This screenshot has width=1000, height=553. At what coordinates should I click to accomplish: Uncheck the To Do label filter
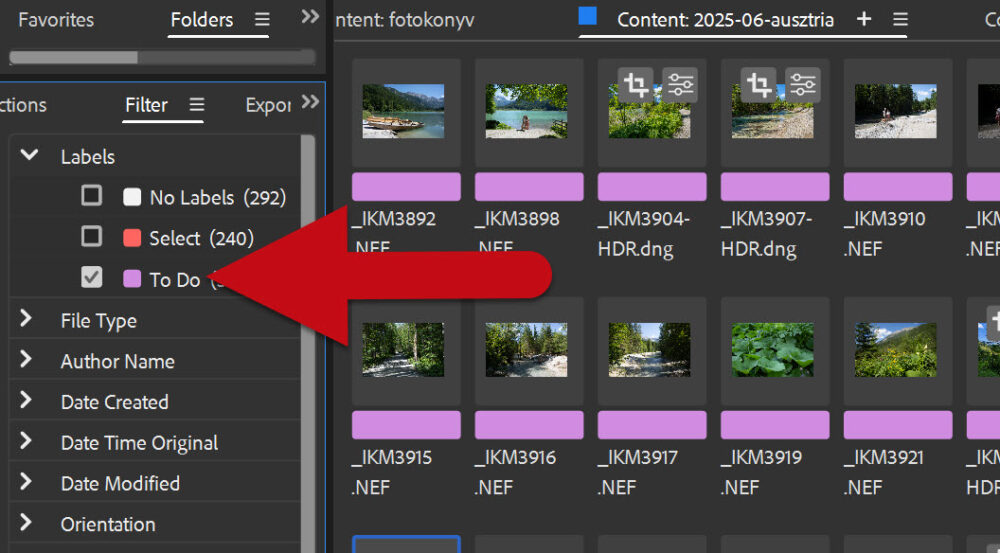click(x=91, y=277)
